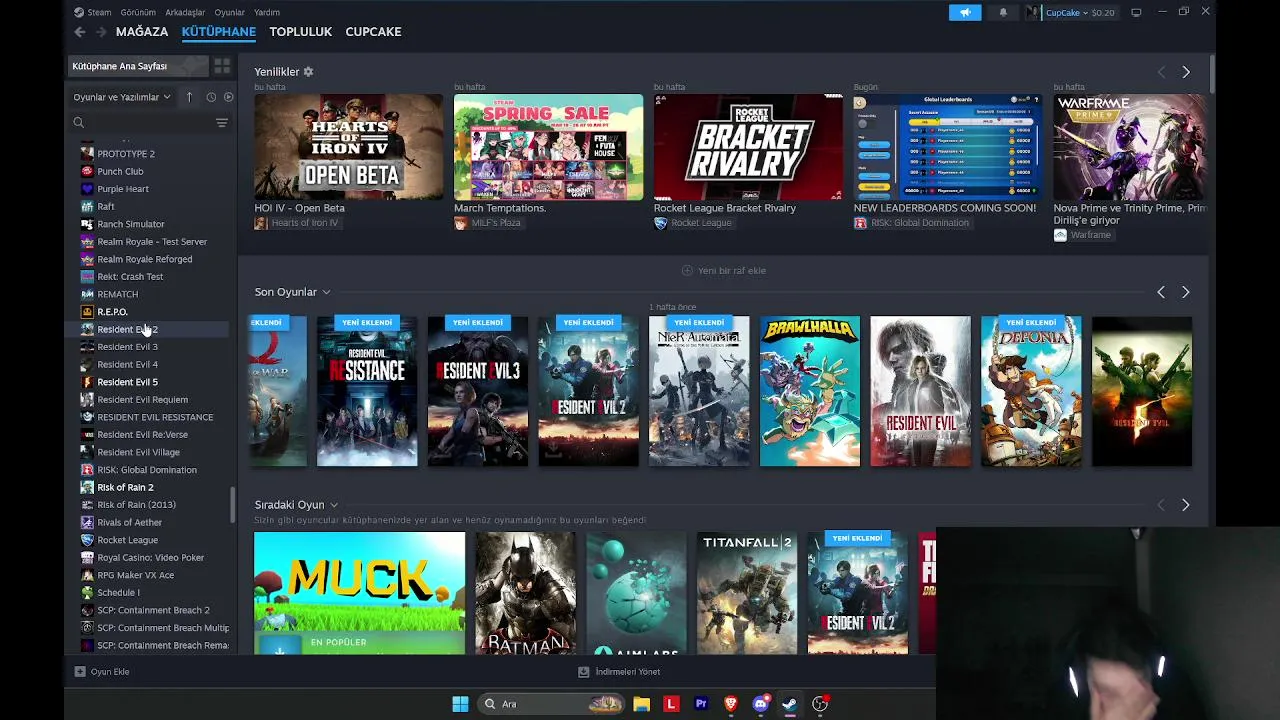Screen dimensions: 1280x720
Task: Filter by ready-to-play icon
Action: coord(228,97)
